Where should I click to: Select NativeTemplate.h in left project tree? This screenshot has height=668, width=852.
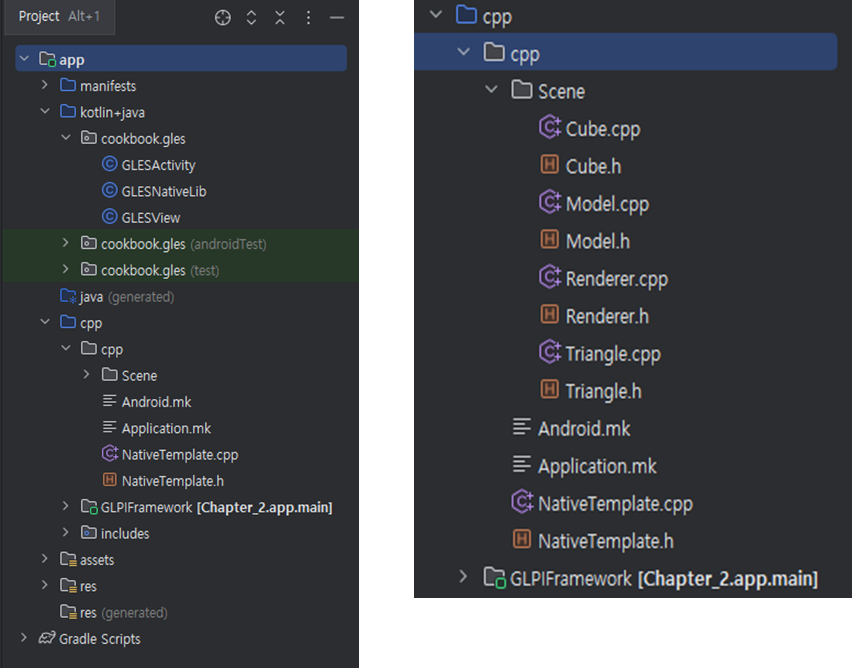[x=173, y=481]
